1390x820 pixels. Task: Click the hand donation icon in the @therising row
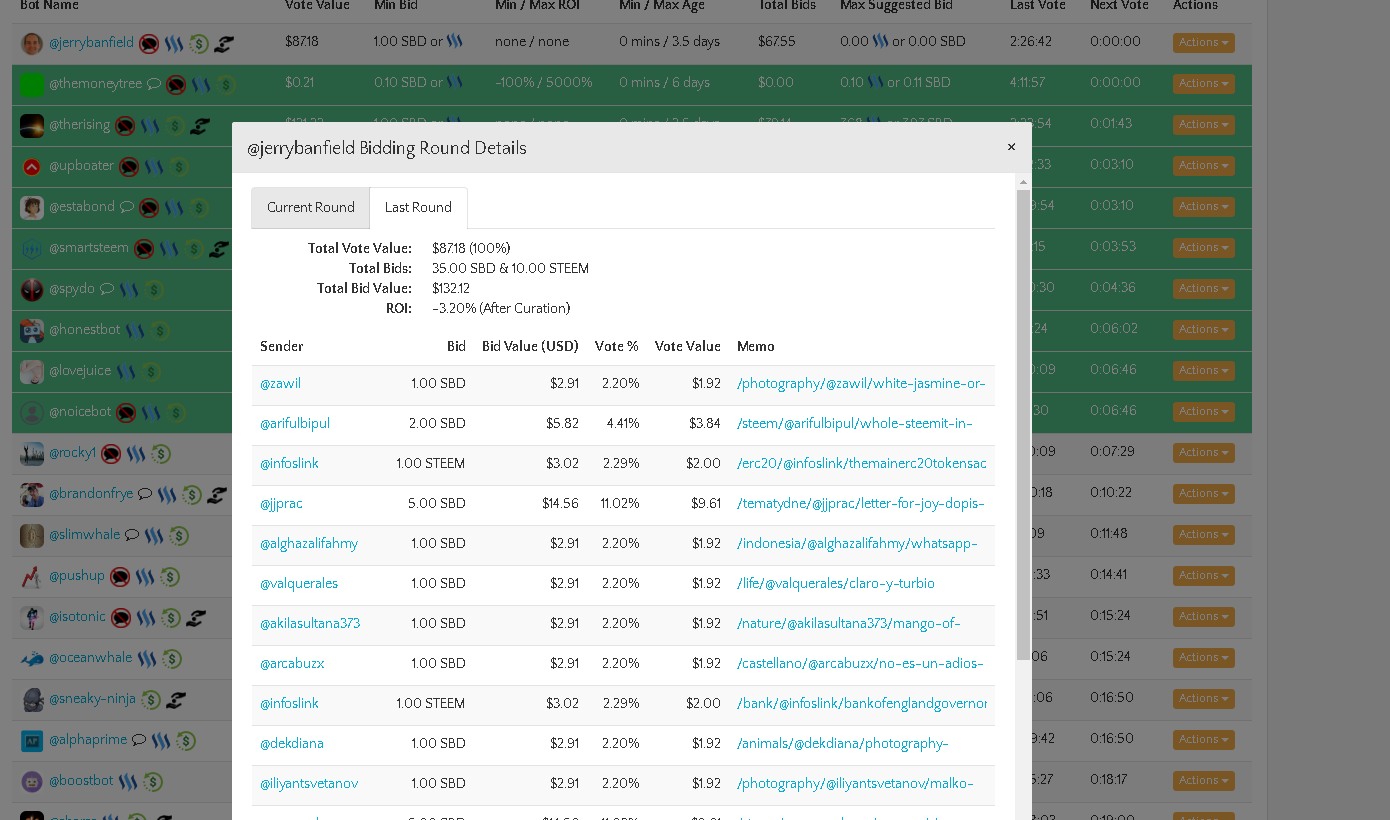click(x=200, y=126)
